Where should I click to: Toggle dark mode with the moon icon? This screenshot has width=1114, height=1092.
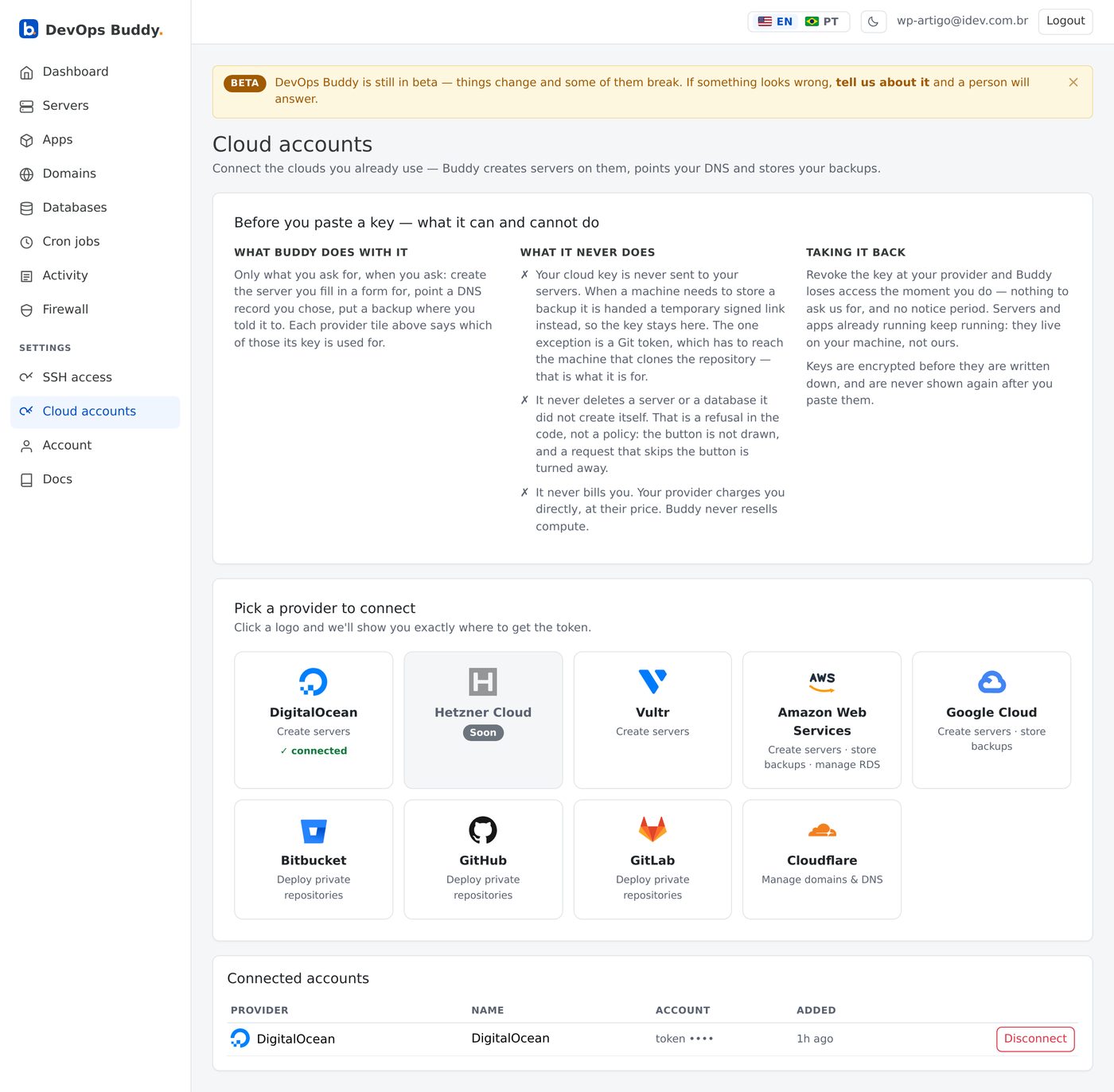[x=874, y=21]
